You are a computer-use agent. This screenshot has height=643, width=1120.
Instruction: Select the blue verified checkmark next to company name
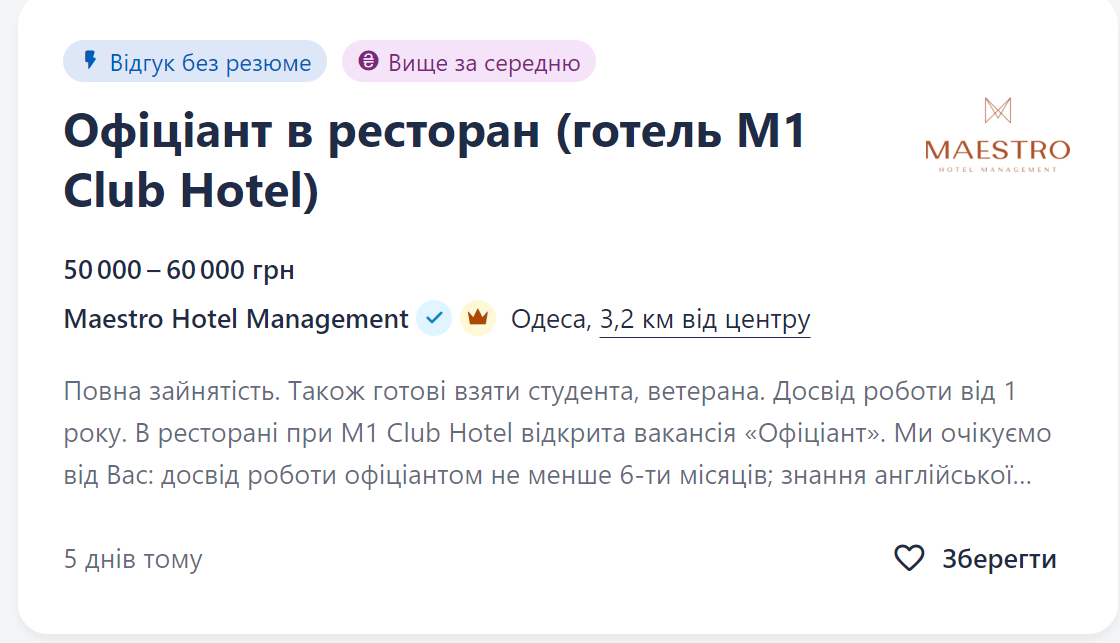click(x=433, y=317)
